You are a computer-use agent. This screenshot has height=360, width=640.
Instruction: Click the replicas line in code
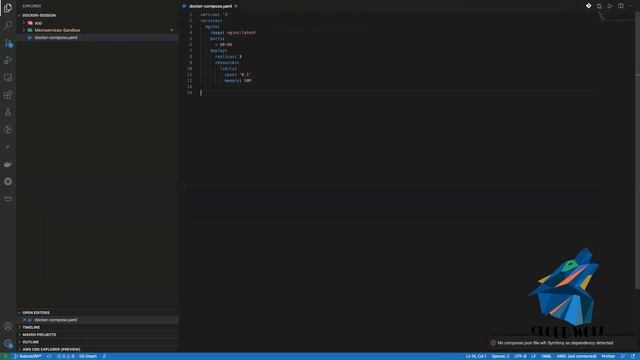point(228,57)
